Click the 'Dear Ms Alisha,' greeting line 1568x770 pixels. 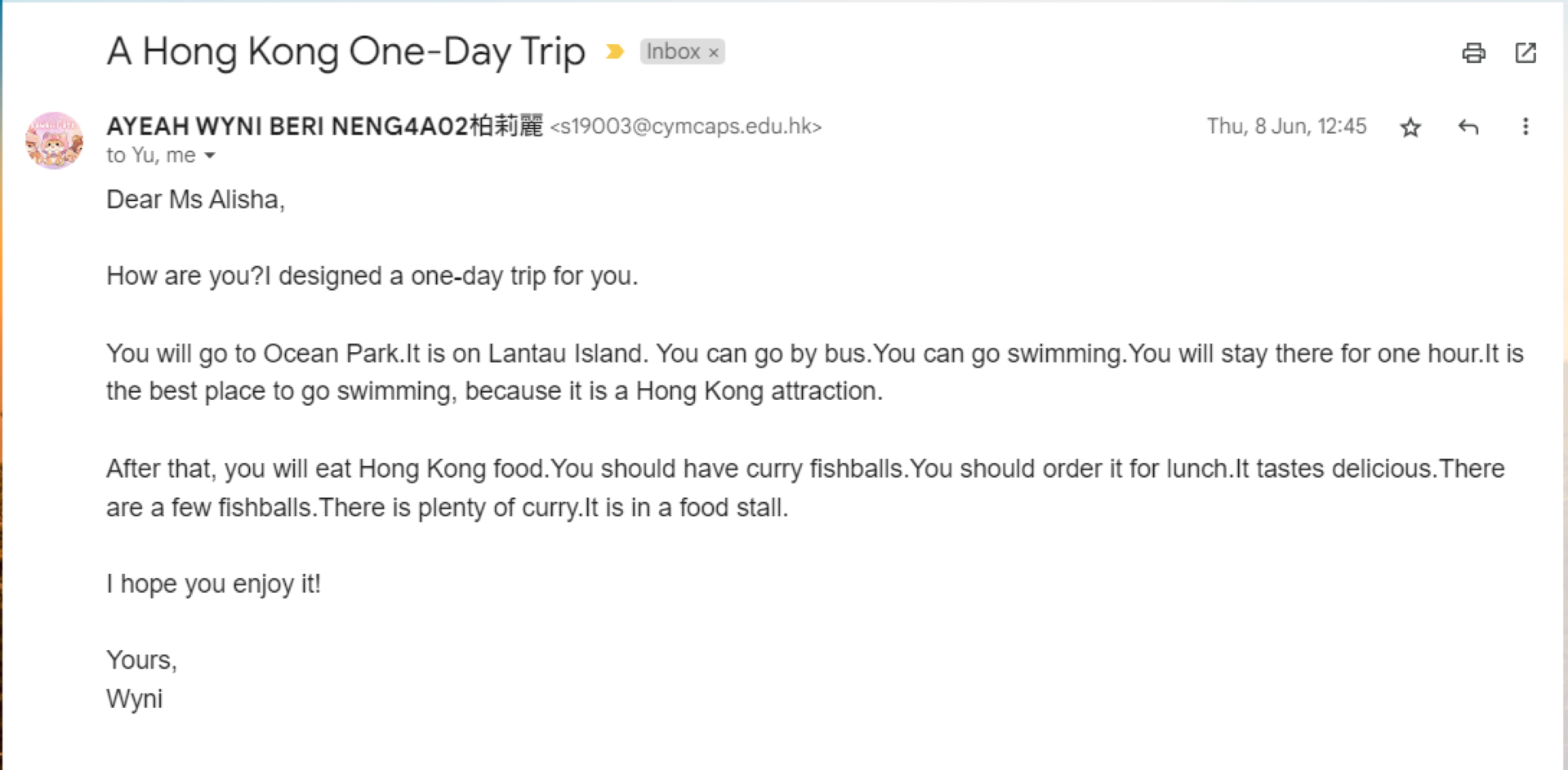point(195,199)
